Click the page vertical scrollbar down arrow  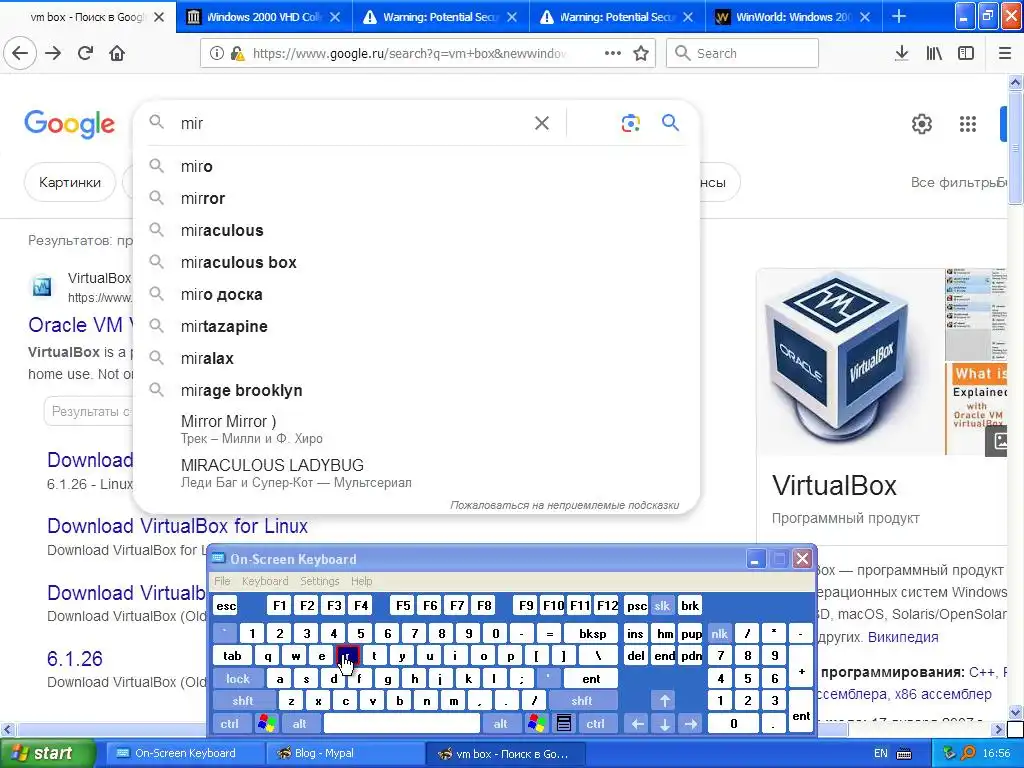point(1015,711)
